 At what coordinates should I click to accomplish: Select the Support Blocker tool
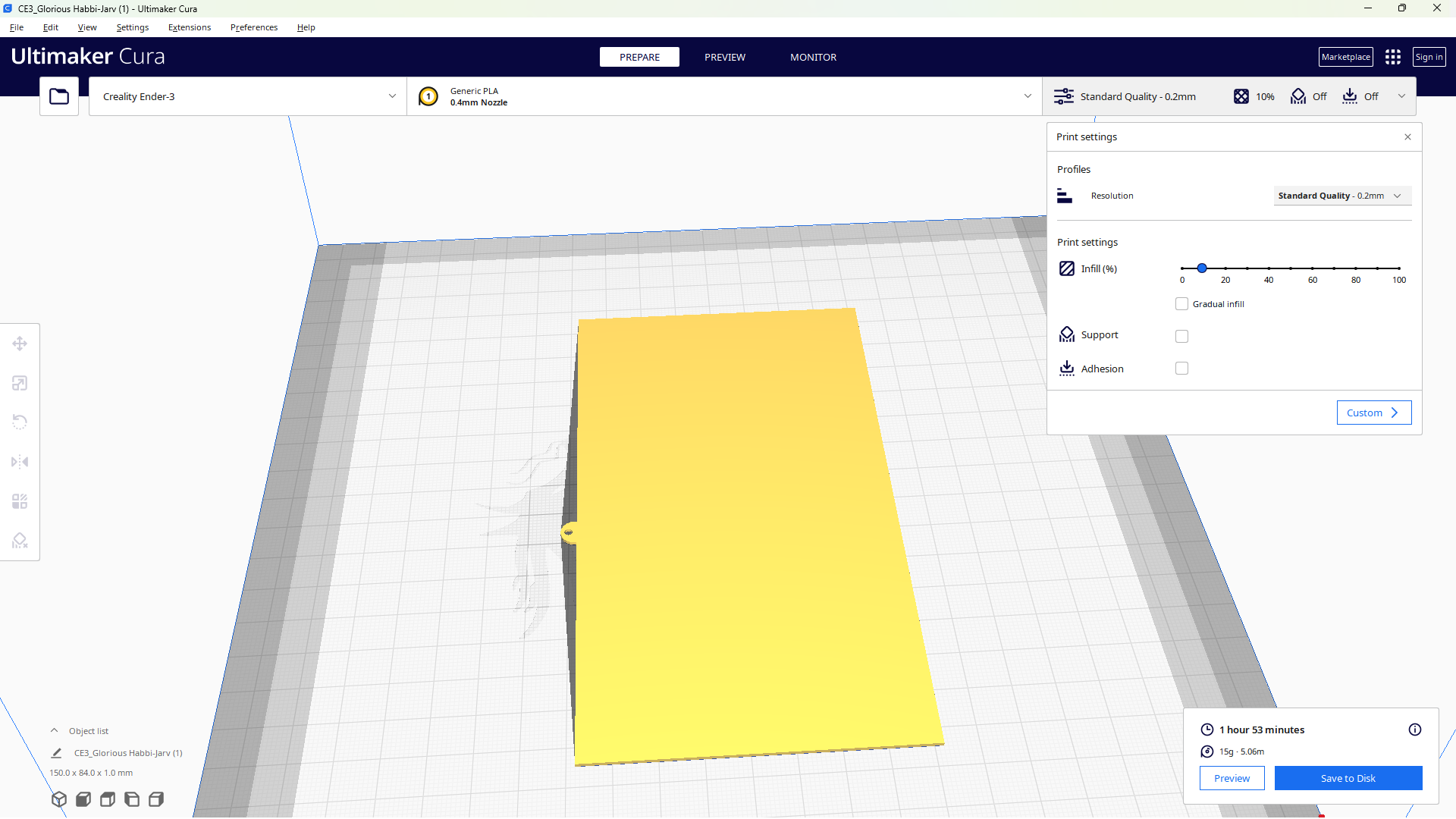pos(20,541)
